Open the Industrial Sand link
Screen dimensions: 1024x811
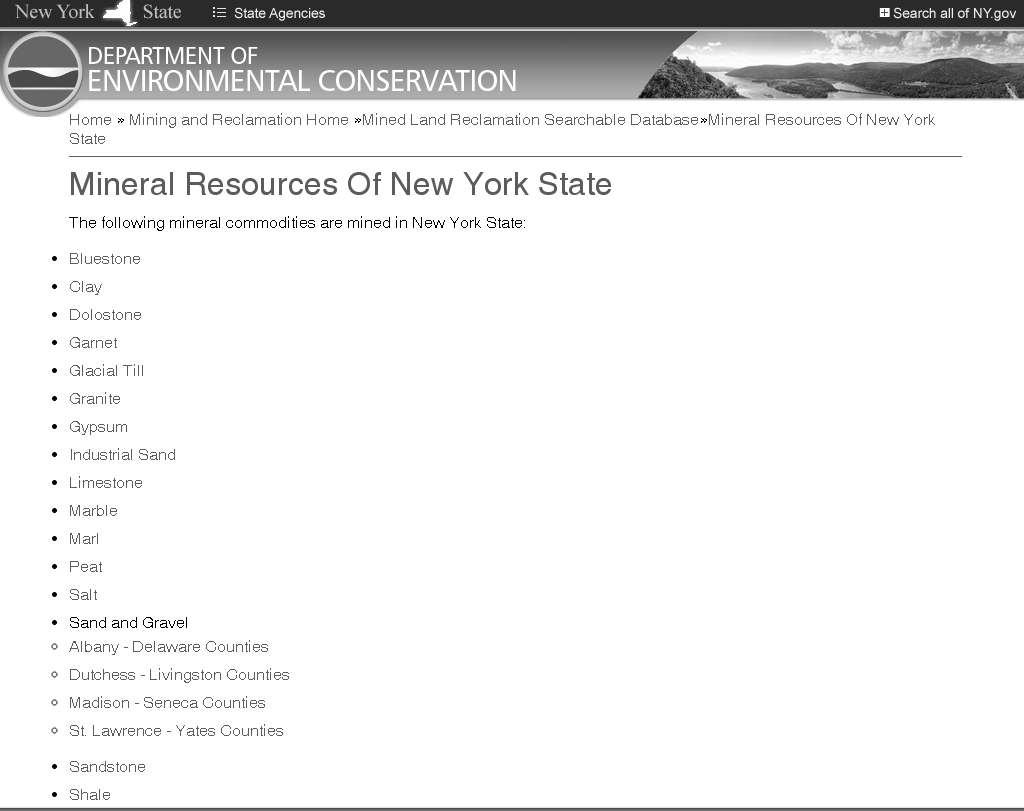pyautogui.click(x=122, y=455)
